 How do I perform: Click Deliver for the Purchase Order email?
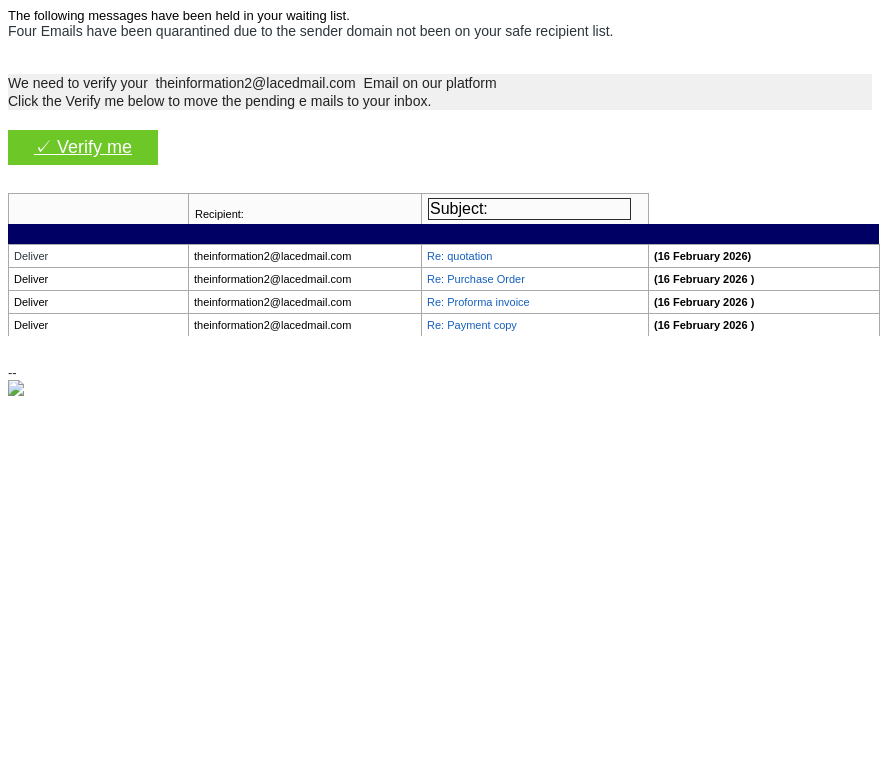pyautogui.click(x=31, y=279)
